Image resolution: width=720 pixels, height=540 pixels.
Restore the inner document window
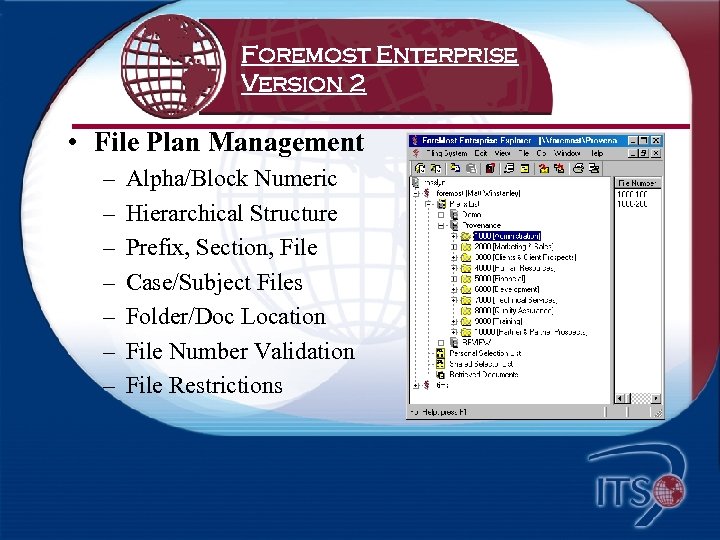[644, 153]
